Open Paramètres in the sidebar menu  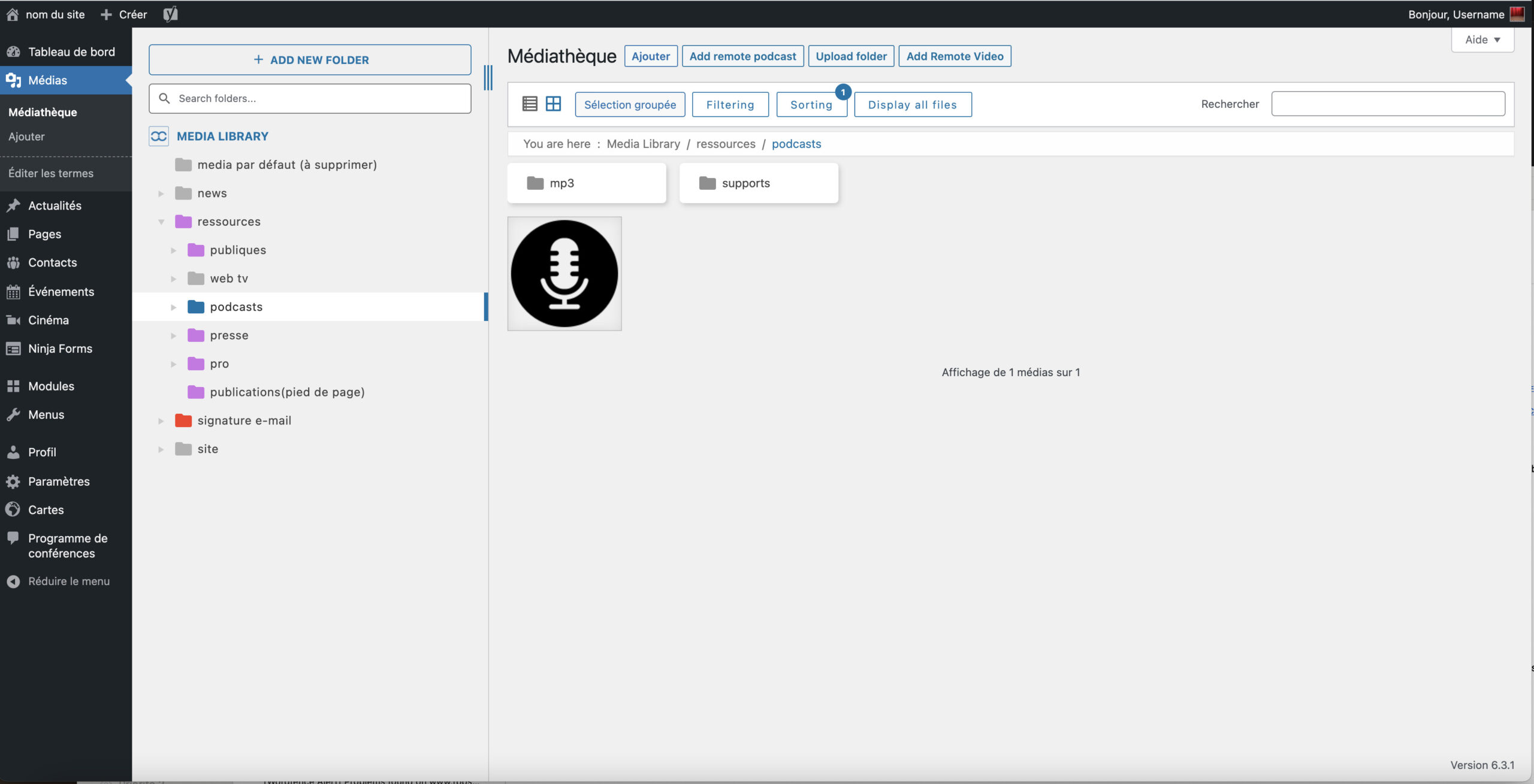[x=59, y=482]
